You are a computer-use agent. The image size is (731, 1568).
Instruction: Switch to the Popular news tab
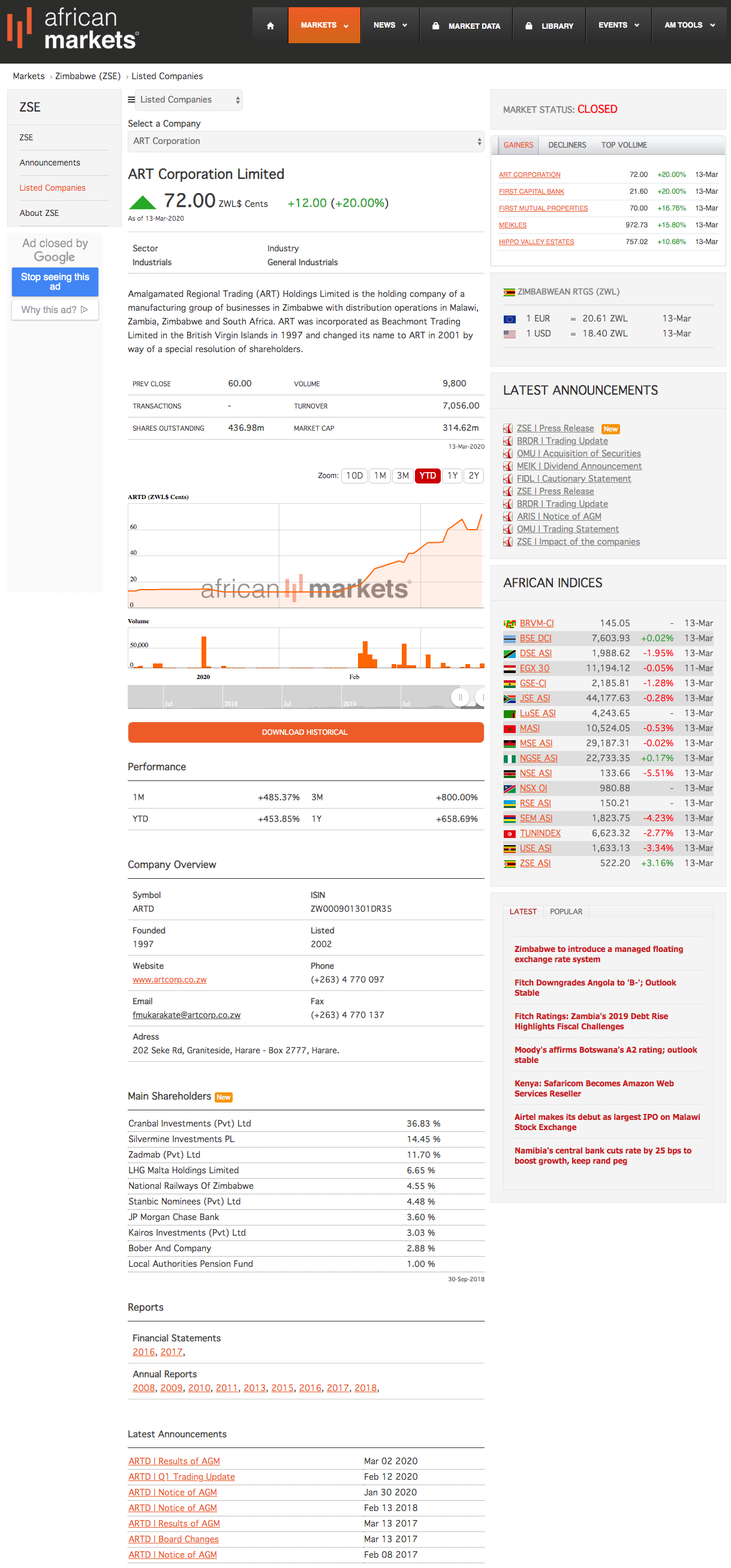(x=566, y=912)
